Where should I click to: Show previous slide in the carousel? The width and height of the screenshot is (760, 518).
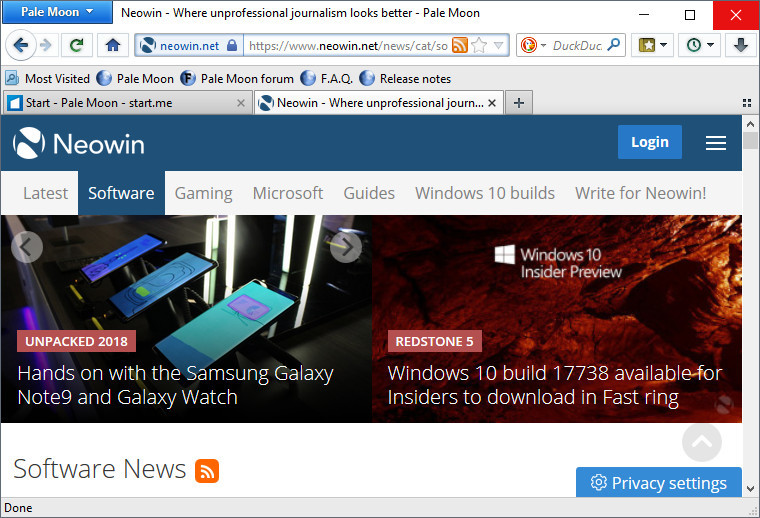point(27,246)
